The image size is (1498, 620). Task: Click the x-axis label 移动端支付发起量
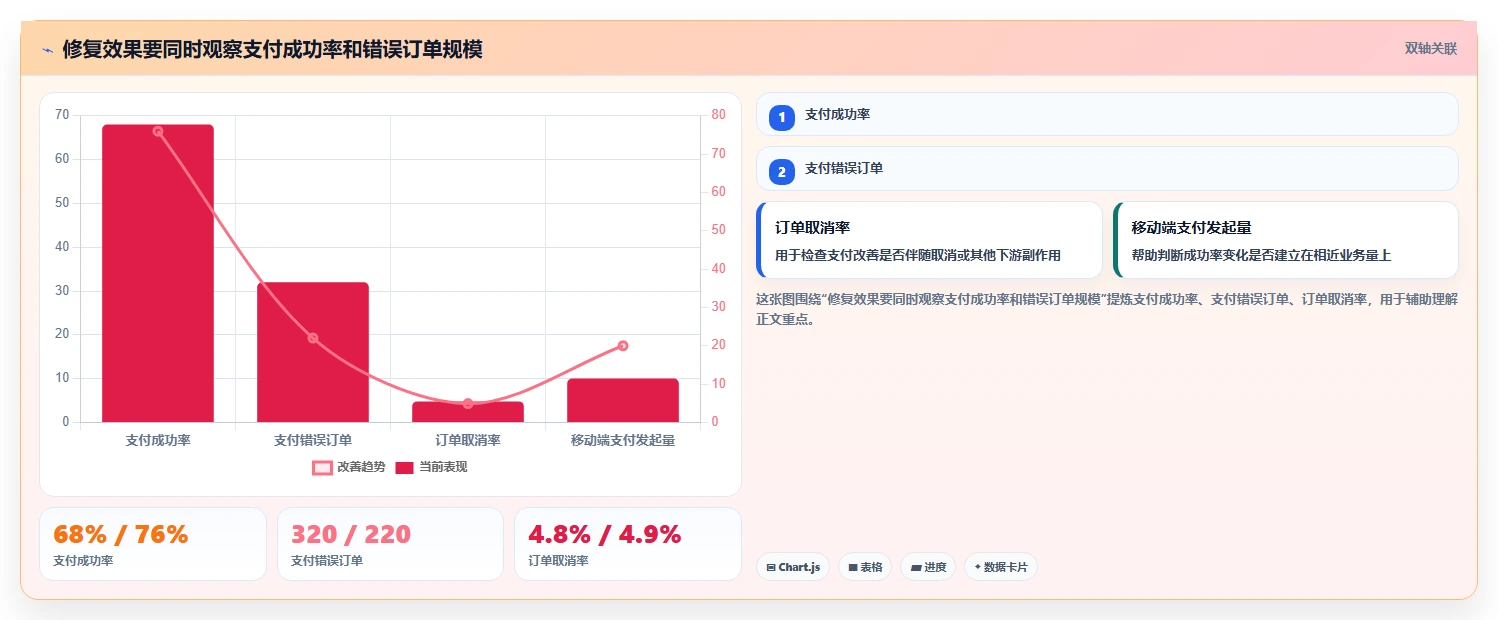click(623, 440)
